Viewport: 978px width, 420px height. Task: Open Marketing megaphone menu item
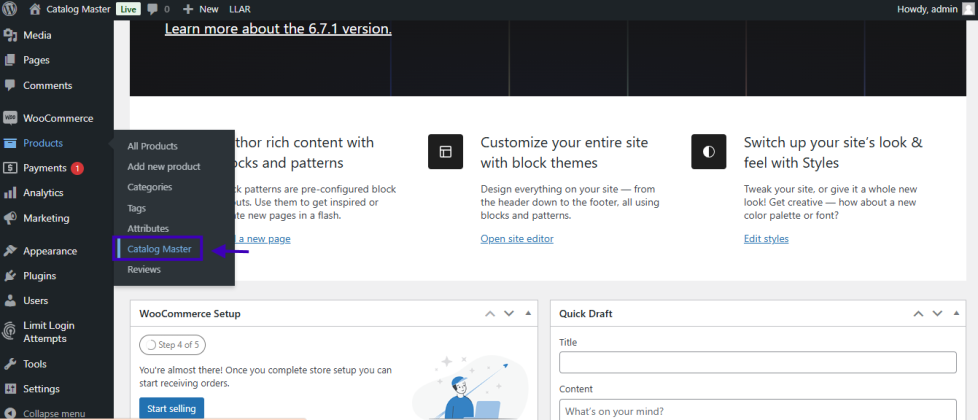tap(46, 218)
